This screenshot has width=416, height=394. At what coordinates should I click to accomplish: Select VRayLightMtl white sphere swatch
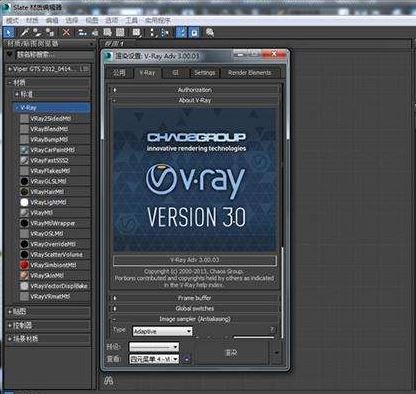pyautogui.click(x=24, y=202)
